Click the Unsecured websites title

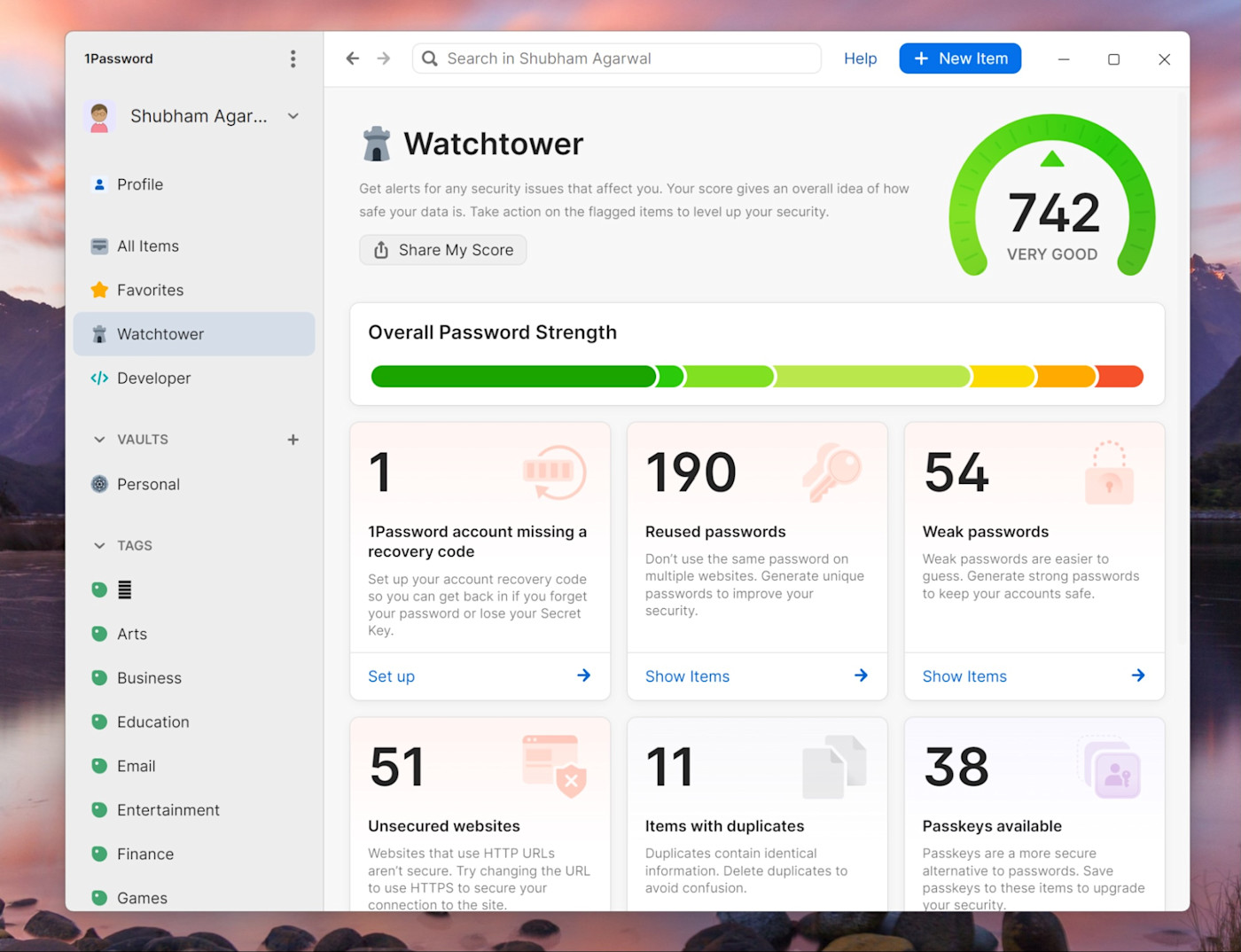pos(444,826)
